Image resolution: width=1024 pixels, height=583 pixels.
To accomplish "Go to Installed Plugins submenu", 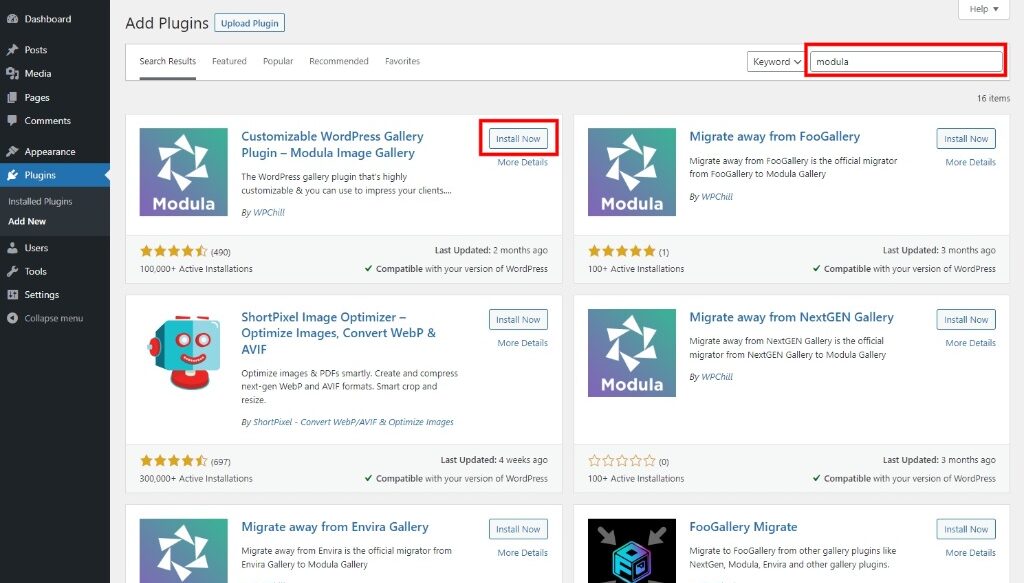I will [40, 202].
